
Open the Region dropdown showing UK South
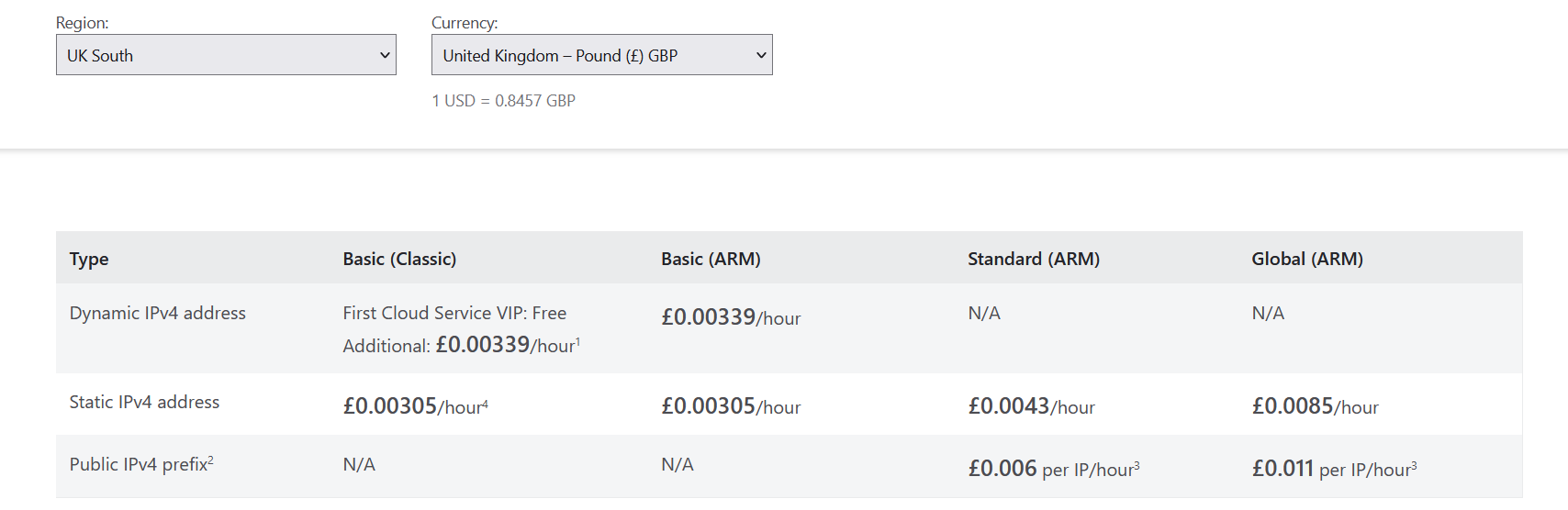(x=226, y=55)
